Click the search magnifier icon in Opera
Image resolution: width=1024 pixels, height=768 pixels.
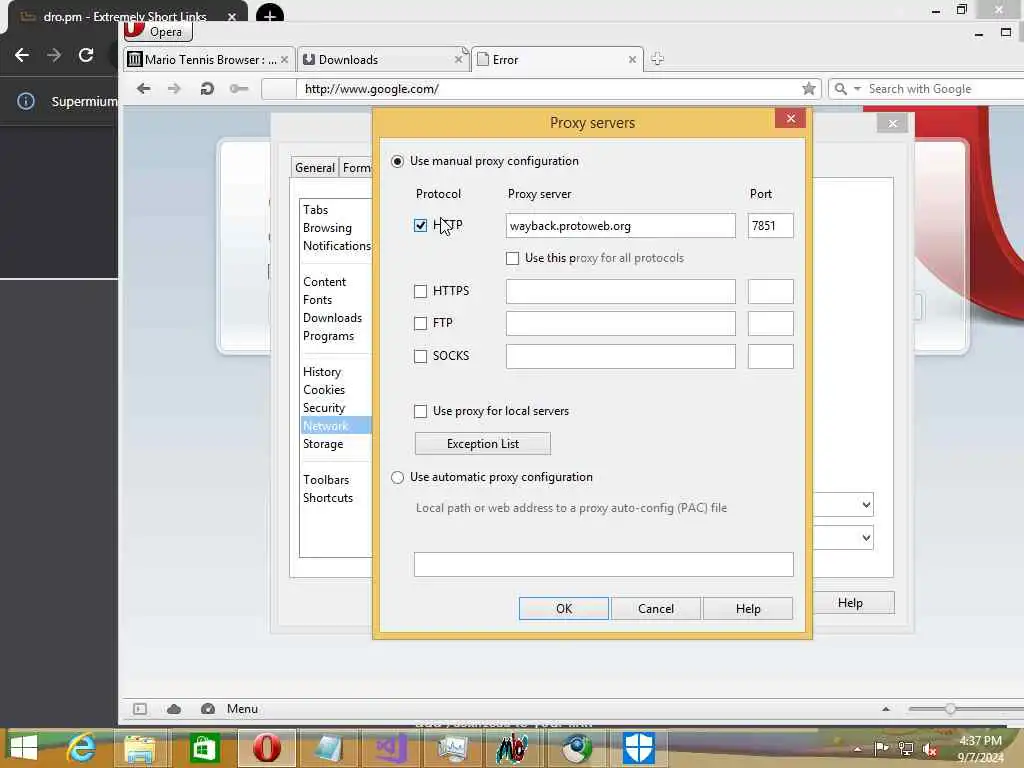tap(840, 89)
